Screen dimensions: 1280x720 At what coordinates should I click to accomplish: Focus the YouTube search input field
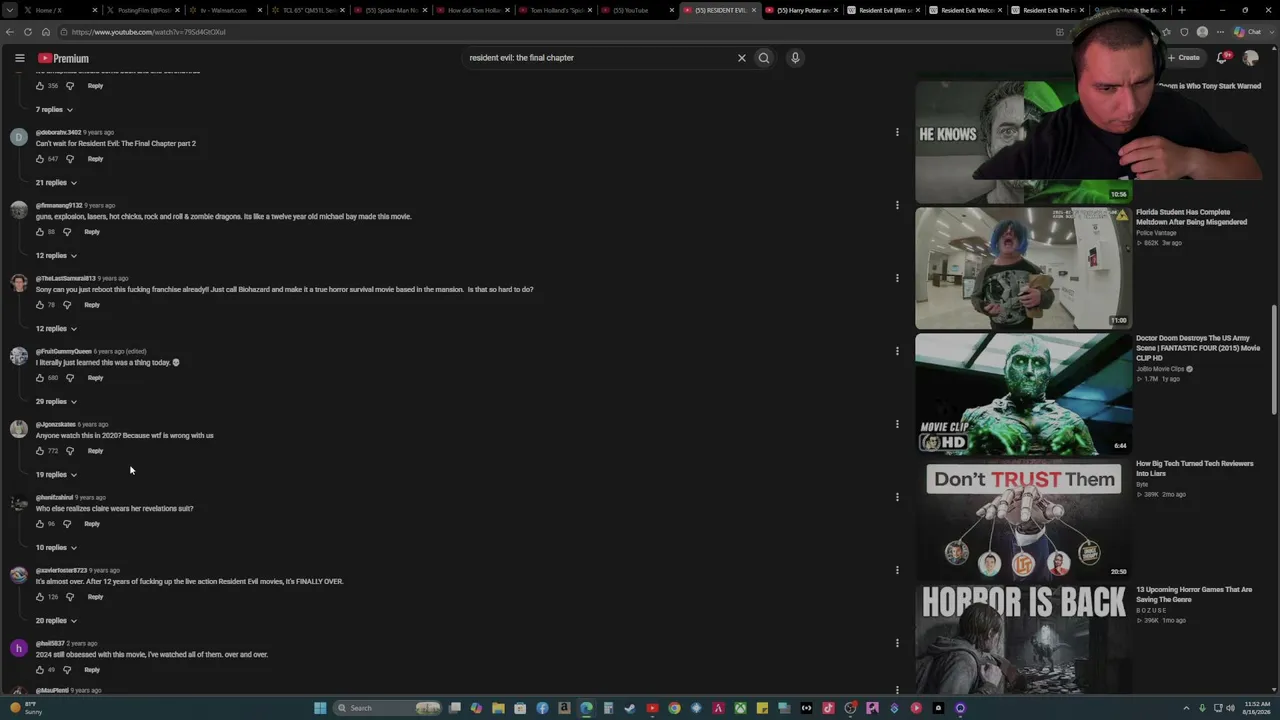pyautogui.click(x=600, y=58)
